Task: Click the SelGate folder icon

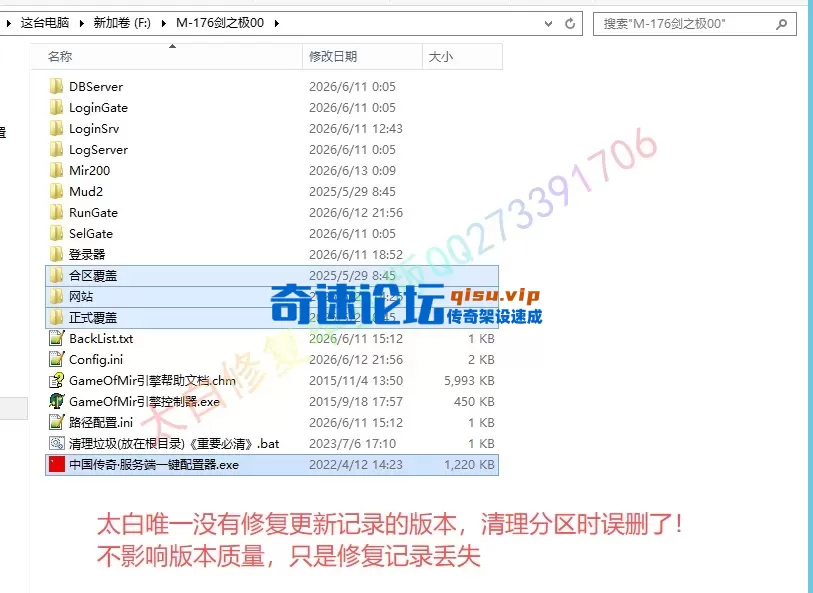Action: click(57, 233)
